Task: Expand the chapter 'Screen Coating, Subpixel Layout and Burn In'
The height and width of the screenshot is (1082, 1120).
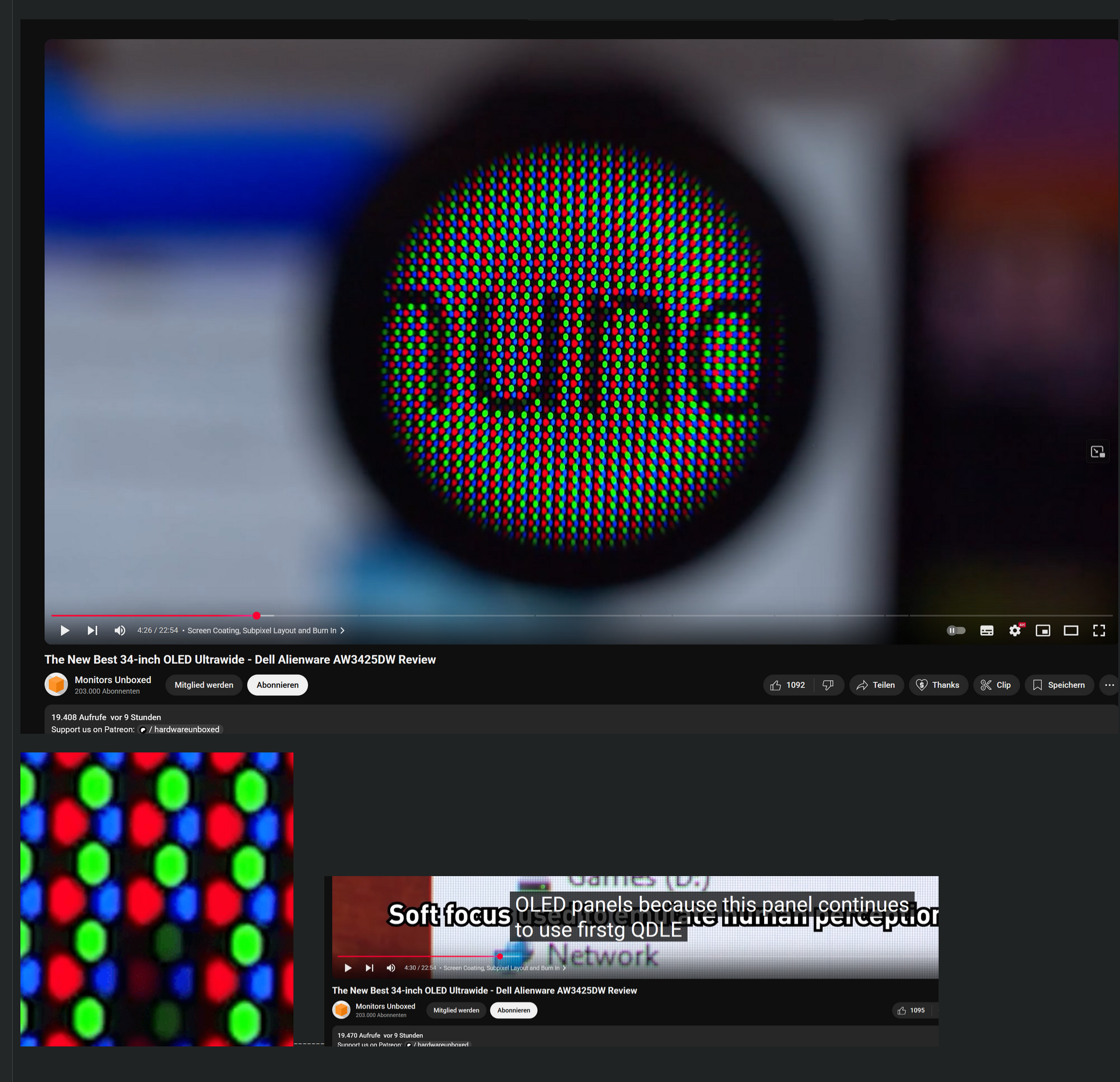Action: click(x=341, y=631)
